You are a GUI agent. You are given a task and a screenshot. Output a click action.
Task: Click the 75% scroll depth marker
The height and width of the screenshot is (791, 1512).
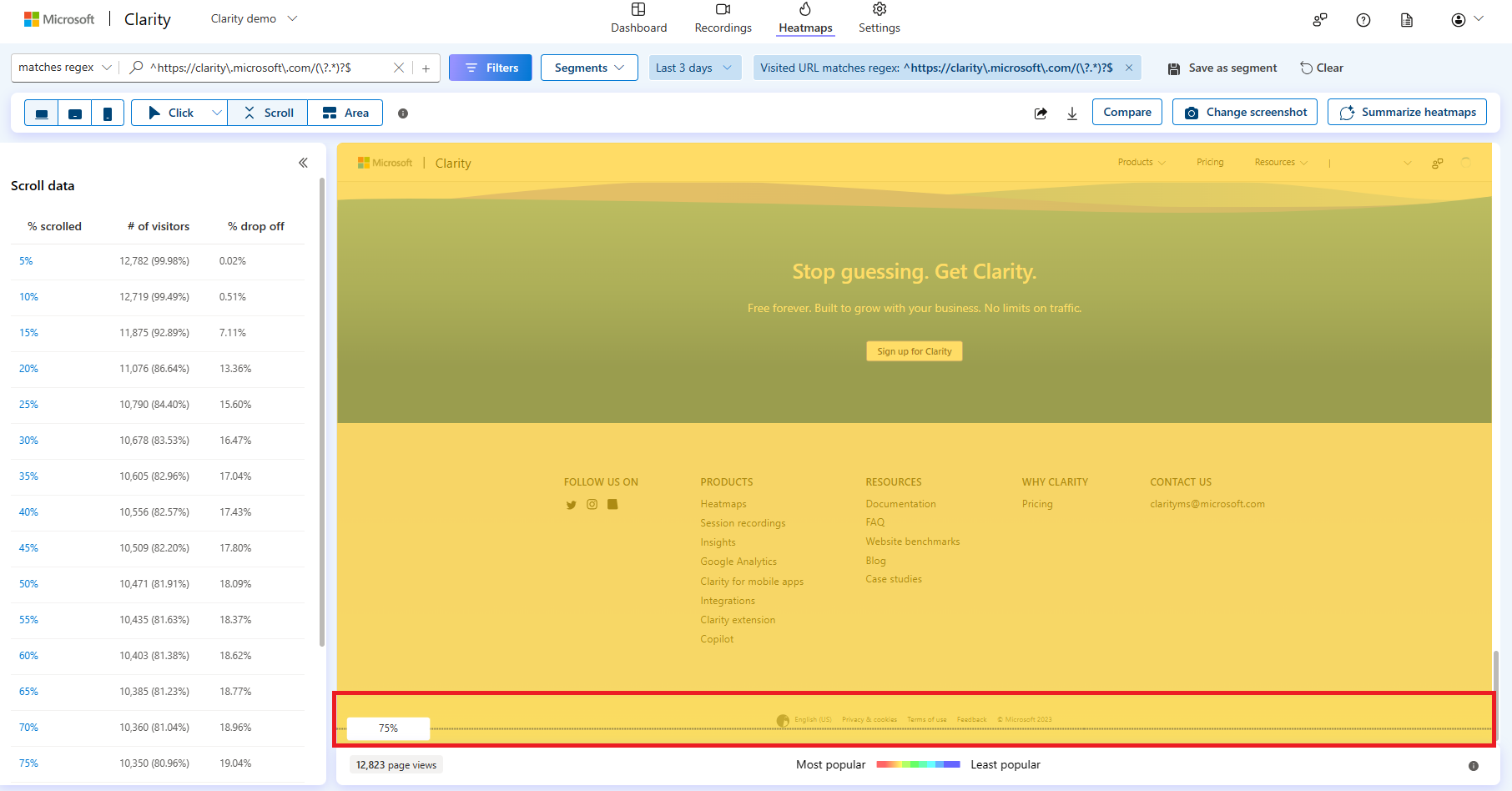click(x=388, y=728)
